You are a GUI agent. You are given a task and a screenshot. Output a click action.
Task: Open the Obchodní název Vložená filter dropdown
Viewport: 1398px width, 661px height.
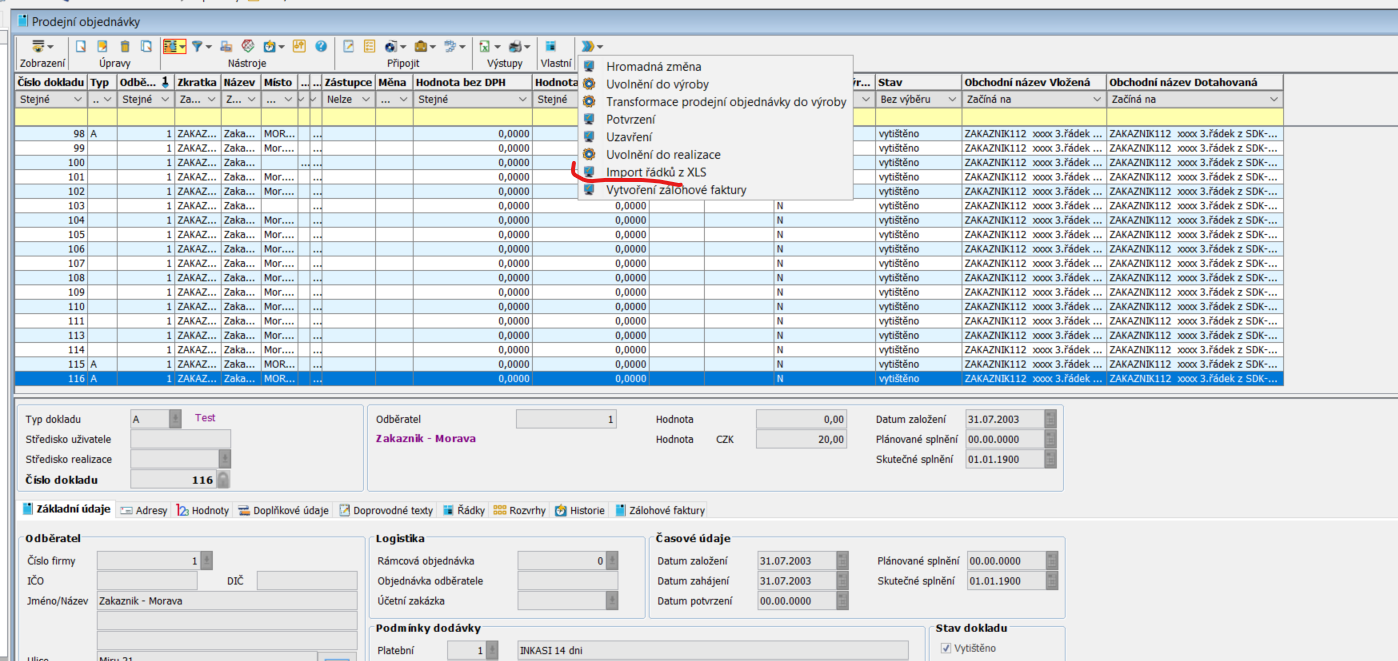(x=1096, y=100)
